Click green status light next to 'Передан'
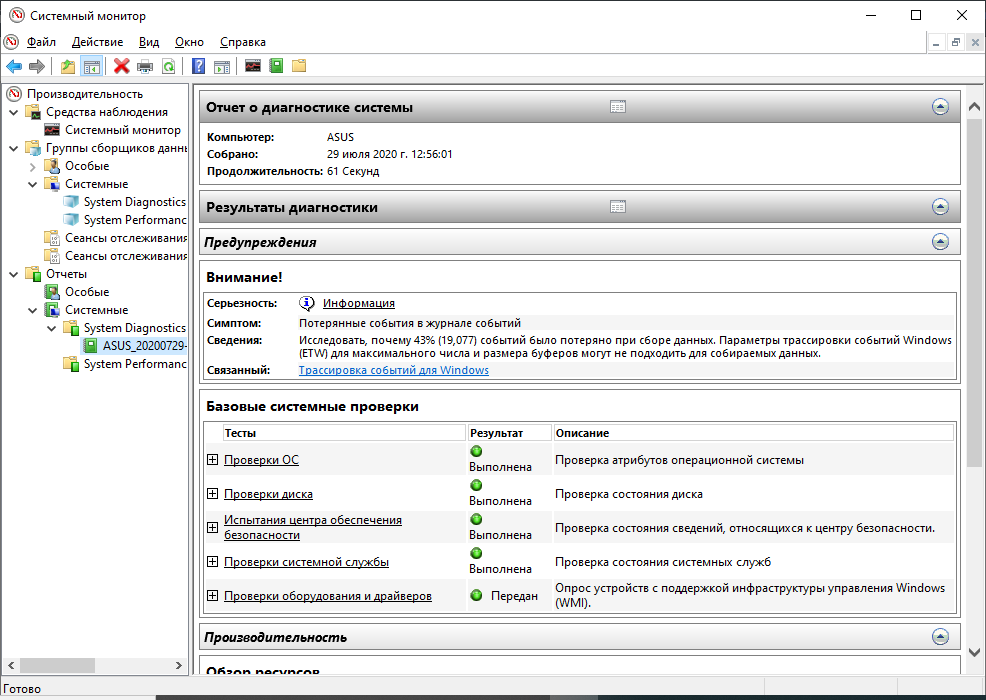The image size is (986, 700). 476,595
